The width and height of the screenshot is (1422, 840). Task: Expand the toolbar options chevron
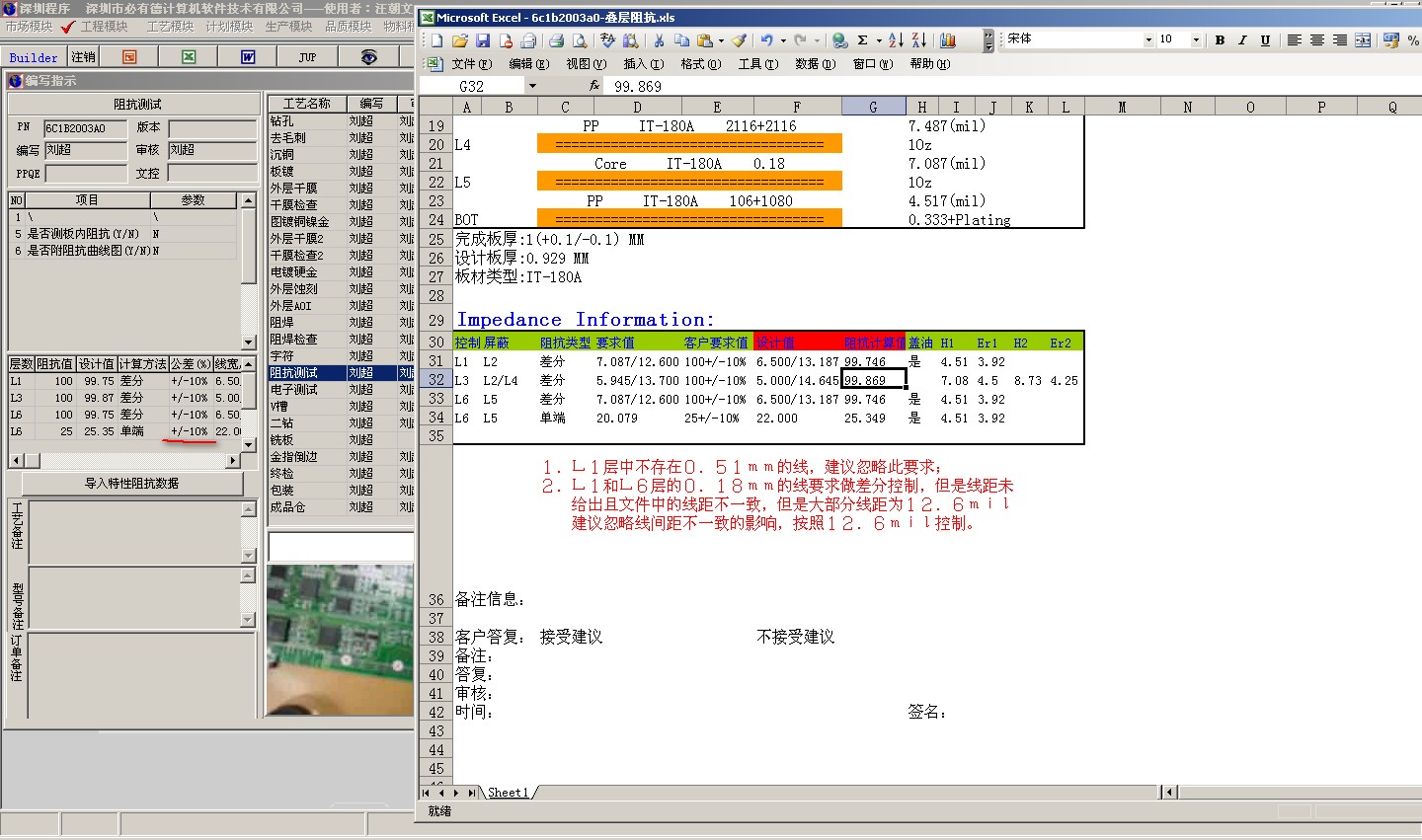pyautogui.click(x=988, y=40)
